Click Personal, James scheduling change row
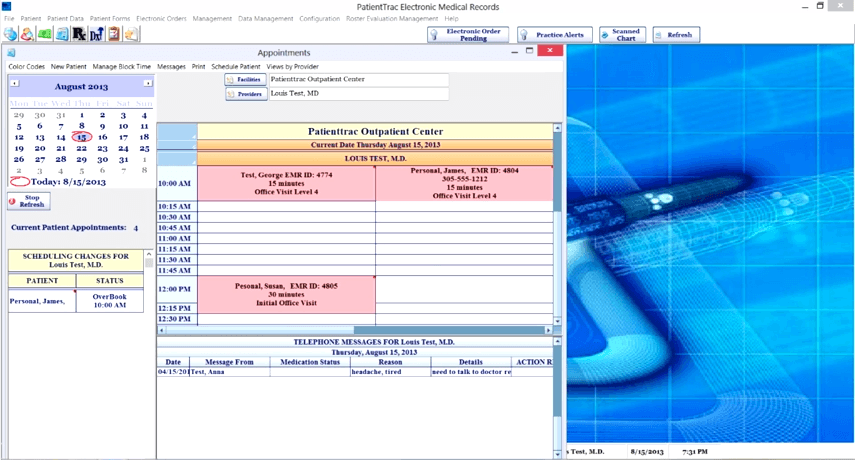 (41, 301)
